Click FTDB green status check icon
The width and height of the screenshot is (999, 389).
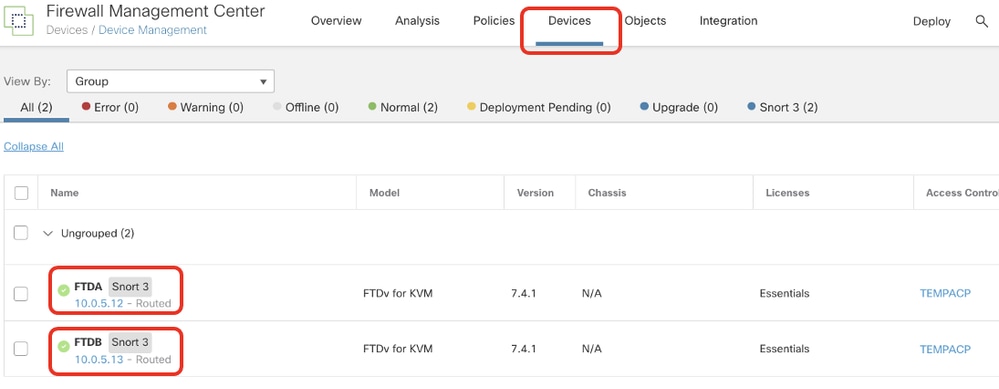point(64,346)
